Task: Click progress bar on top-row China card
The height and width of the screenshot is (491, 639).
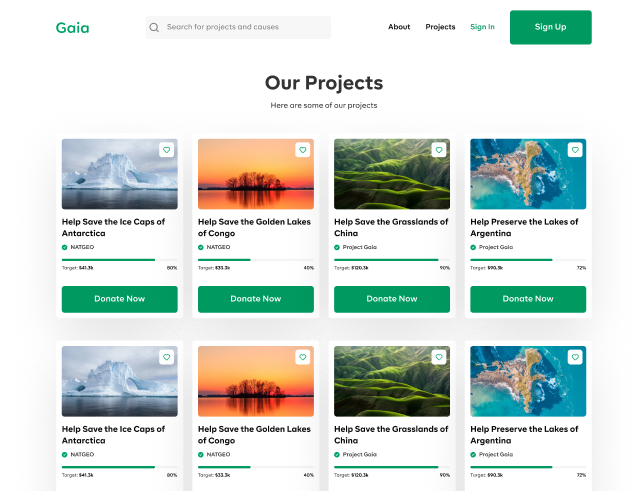Action: (392, 260)
